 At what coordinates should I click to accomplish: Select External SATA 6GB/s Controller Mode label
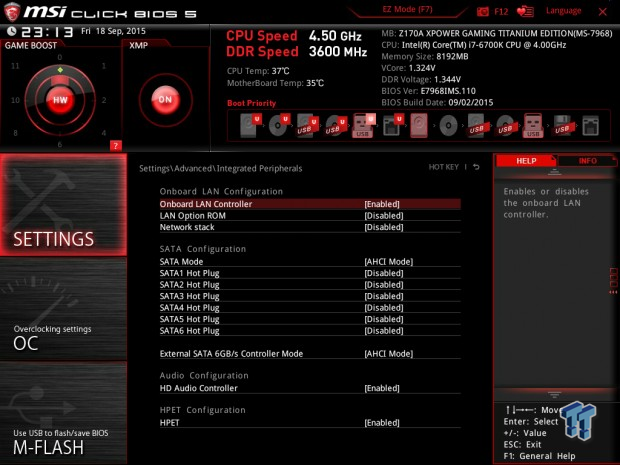click(x=231, y=353)
